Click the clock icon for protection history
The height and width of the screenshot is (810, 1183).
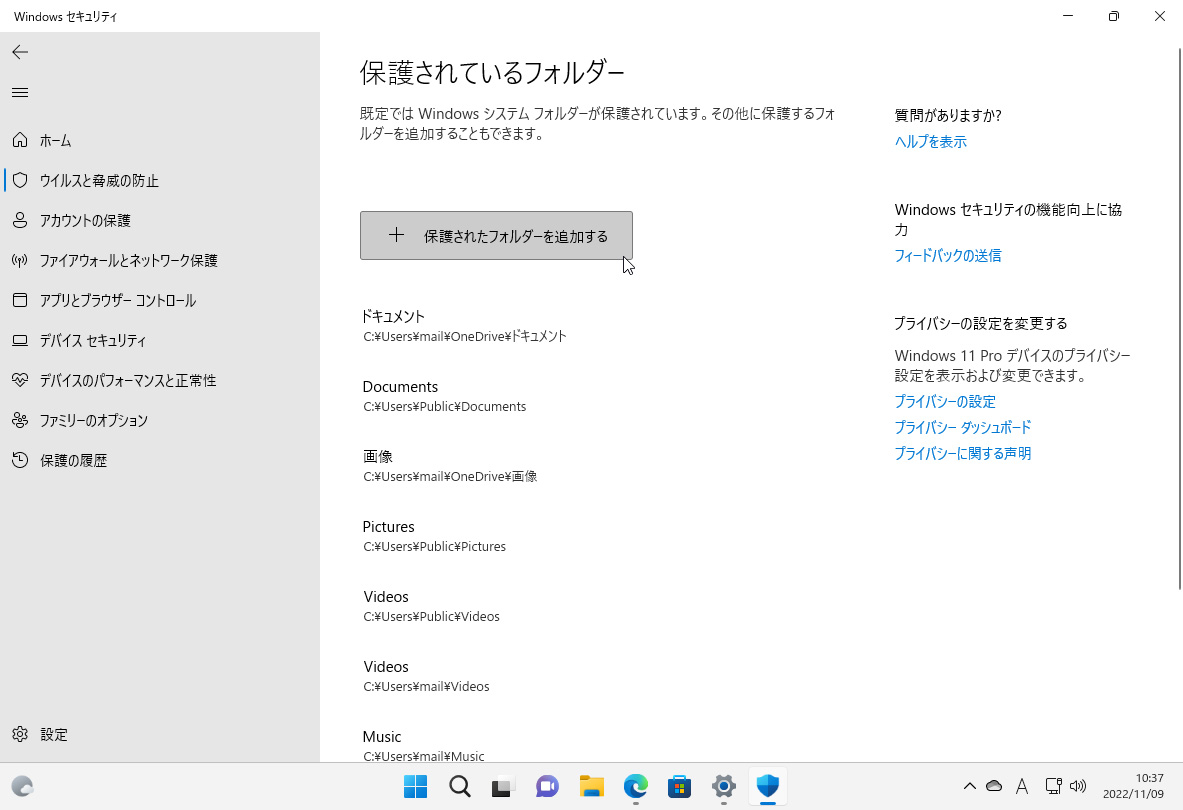tap(20, 460)
